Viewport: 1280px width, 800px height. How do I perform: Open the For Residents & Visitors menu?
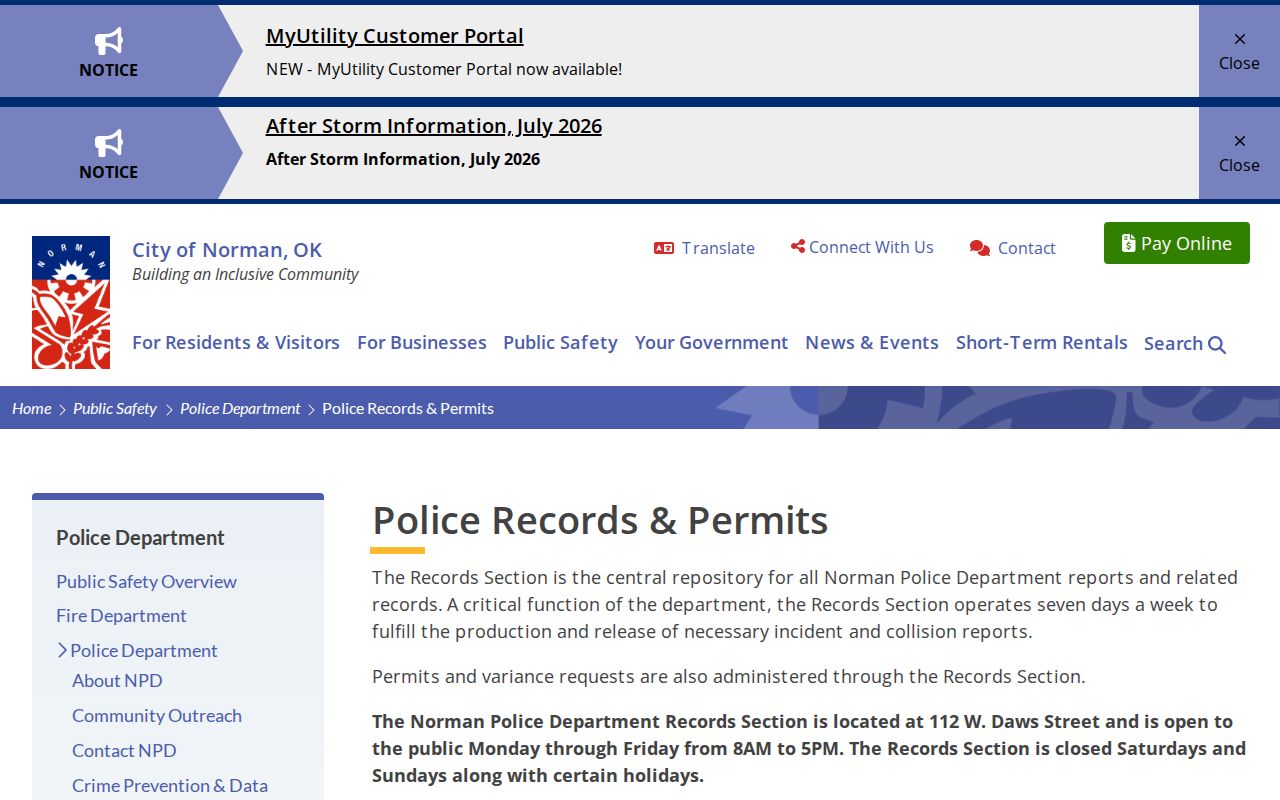coord(236,342)
